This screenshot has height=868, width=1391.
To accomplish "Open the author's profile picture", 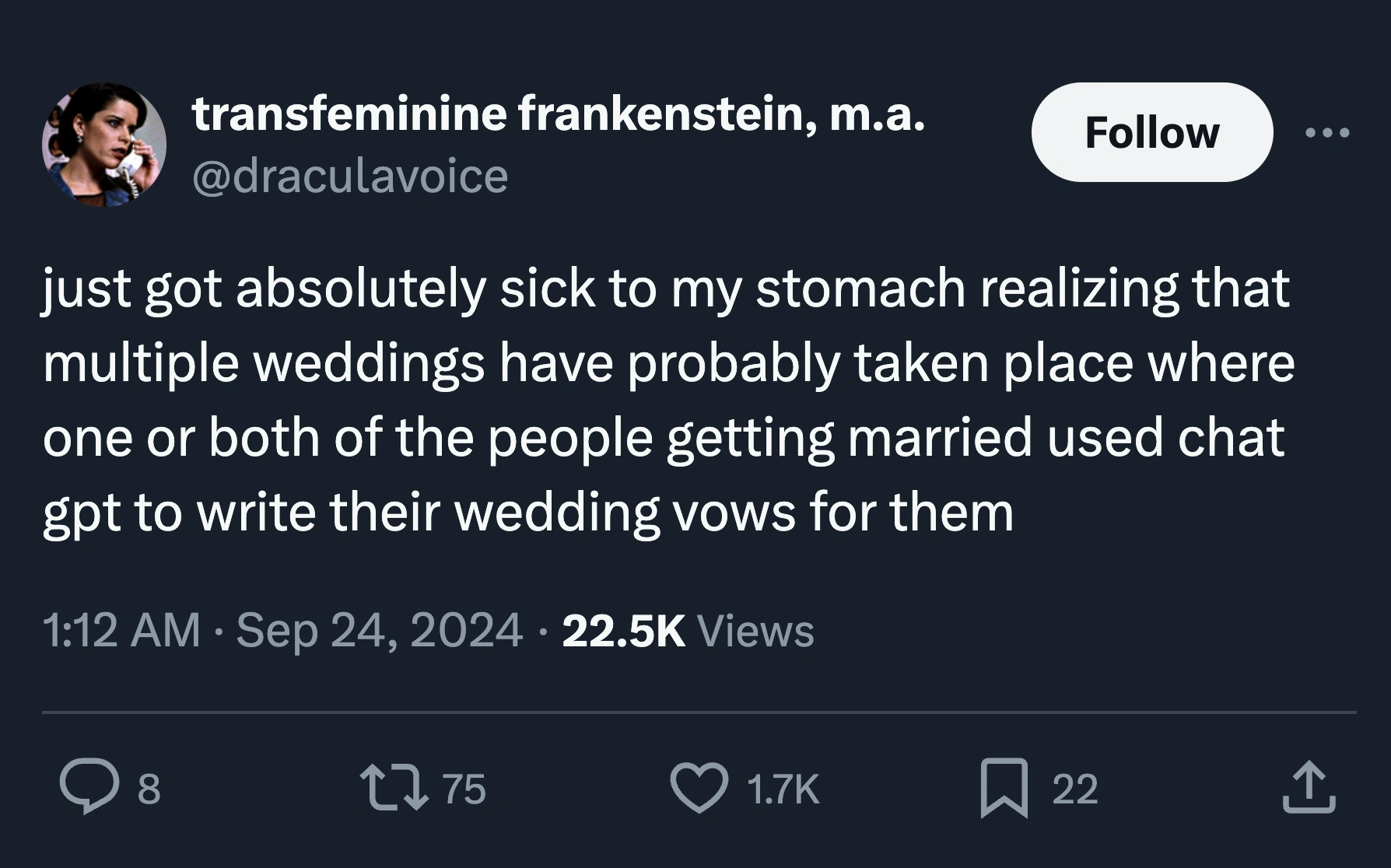I will [x=104, y=145].
